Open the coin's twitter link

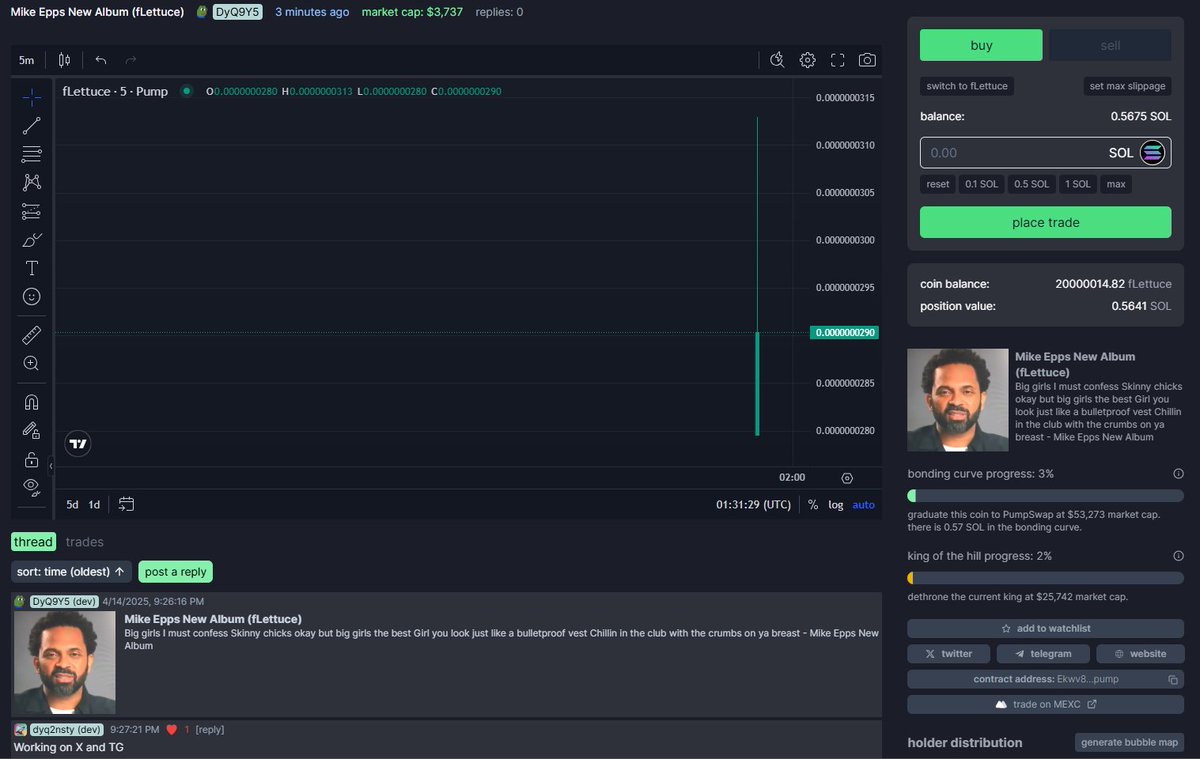tap(949, 653)
